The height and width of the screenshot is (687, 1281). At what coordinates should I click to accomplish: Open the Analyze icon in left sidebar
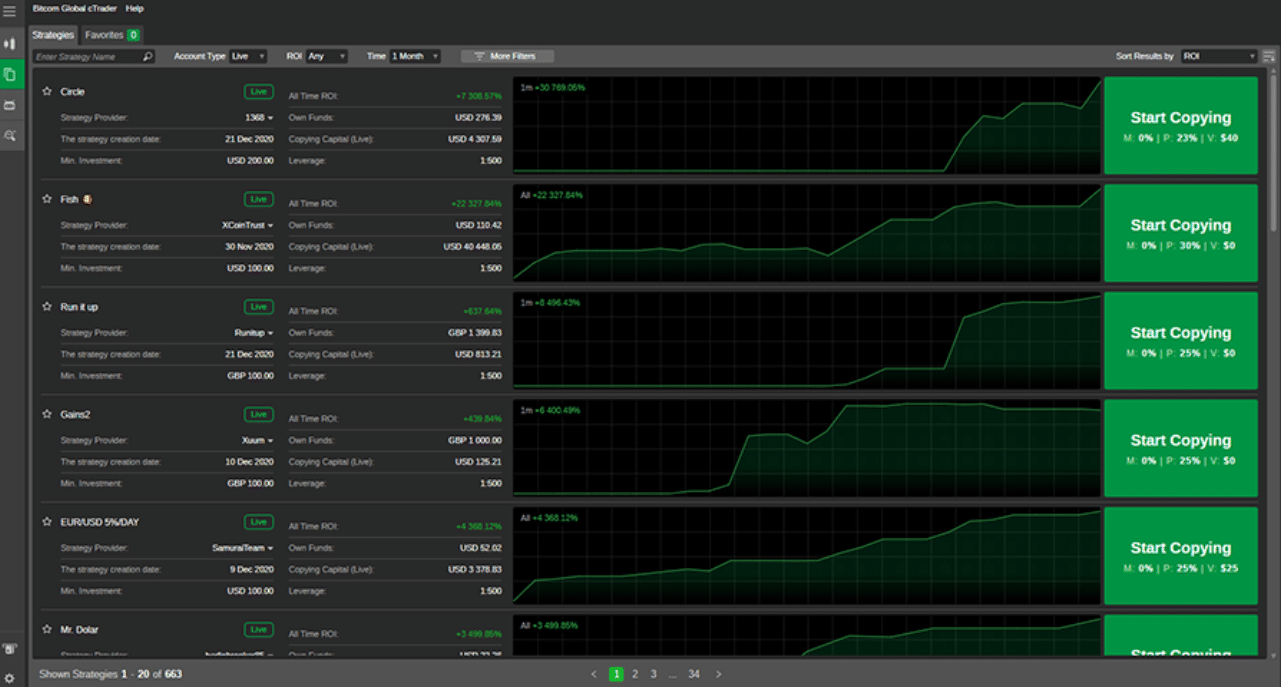click(10, 135)
